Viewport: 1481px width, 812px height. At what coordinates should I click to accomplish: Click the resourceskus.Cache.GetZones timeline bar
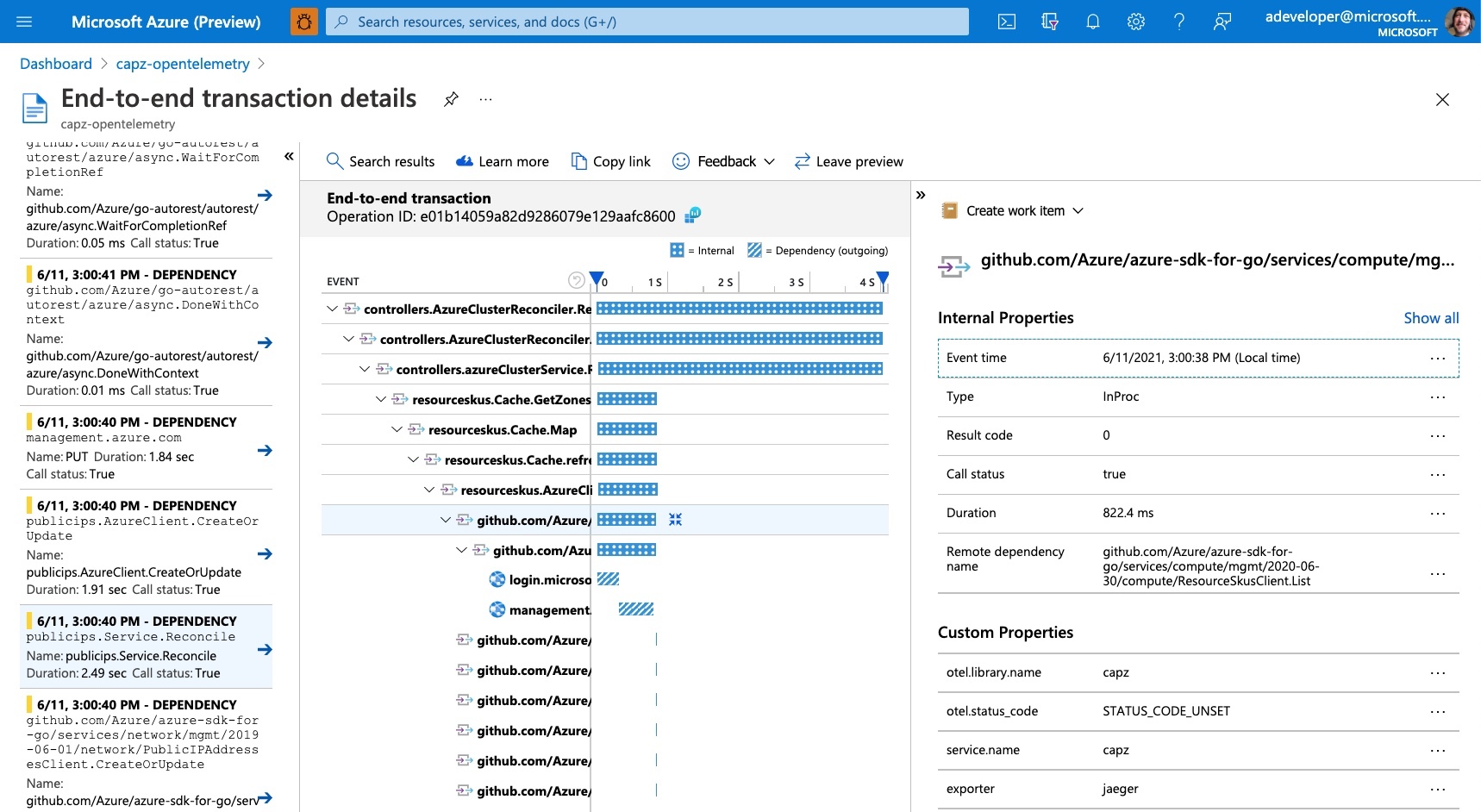628,398
